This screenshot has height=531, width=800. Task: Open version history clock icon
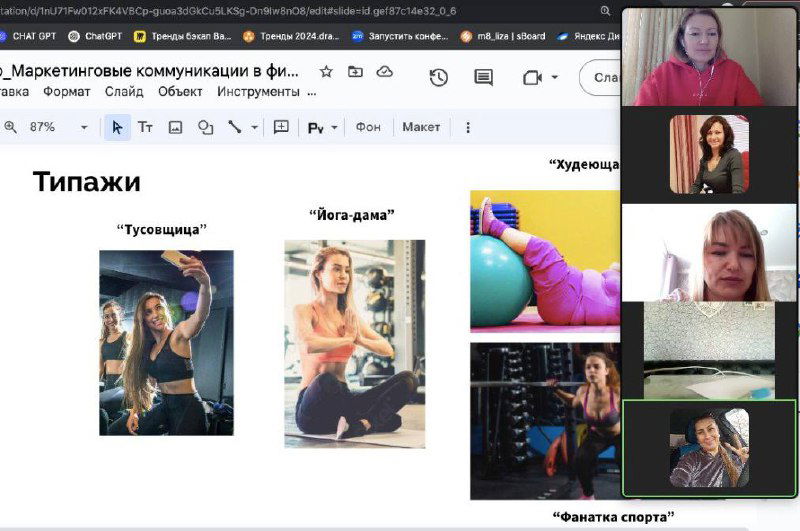438,78
